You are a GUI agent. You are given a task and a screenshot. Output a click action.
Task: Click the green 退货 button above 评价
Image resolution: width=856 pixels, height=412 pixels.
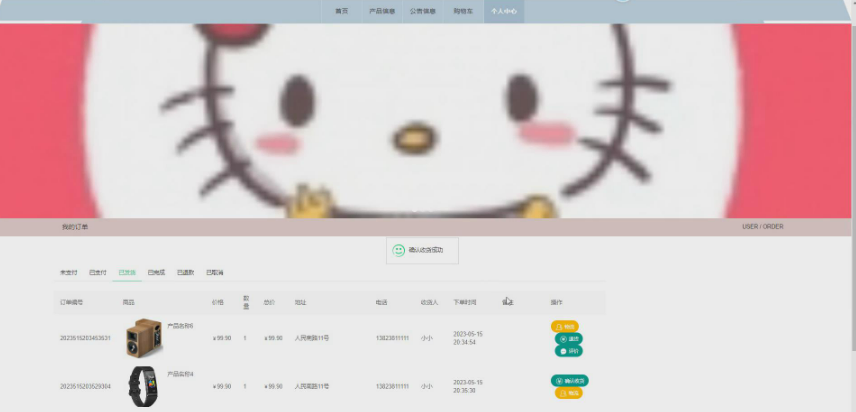(x=569, y=339)
